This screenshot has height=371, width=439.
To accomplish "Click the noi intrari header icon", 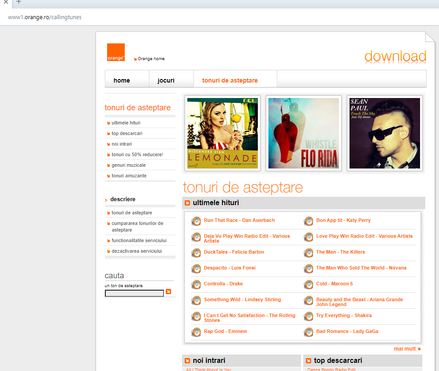I will pyautogui.click(x=187, y=360).
